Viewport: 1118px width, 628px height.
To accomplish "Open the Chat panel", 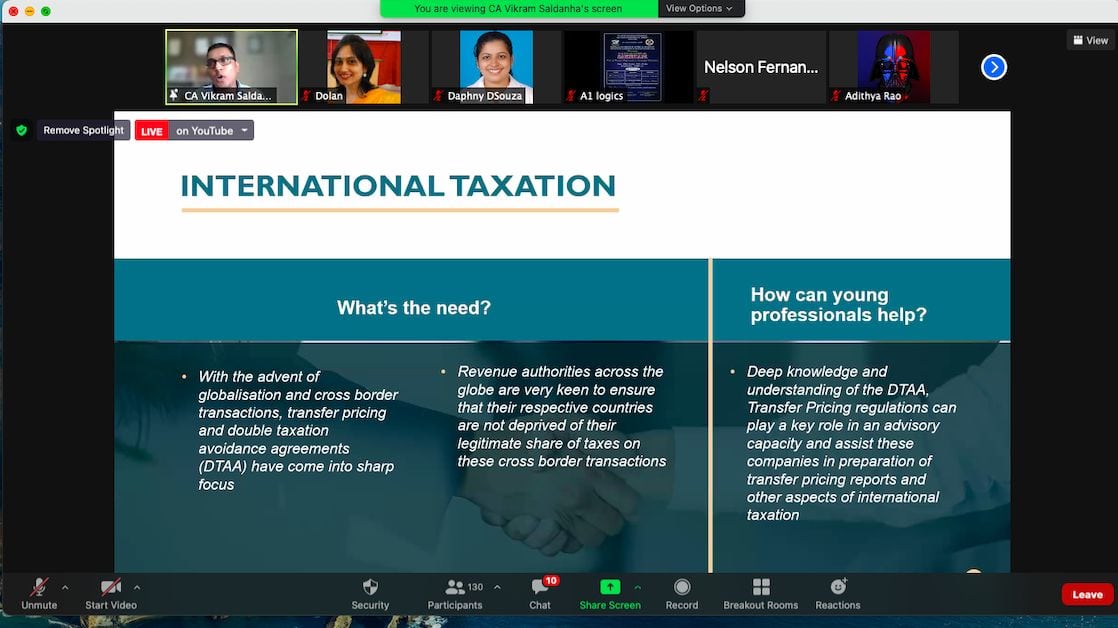I will tap(540, 588).
